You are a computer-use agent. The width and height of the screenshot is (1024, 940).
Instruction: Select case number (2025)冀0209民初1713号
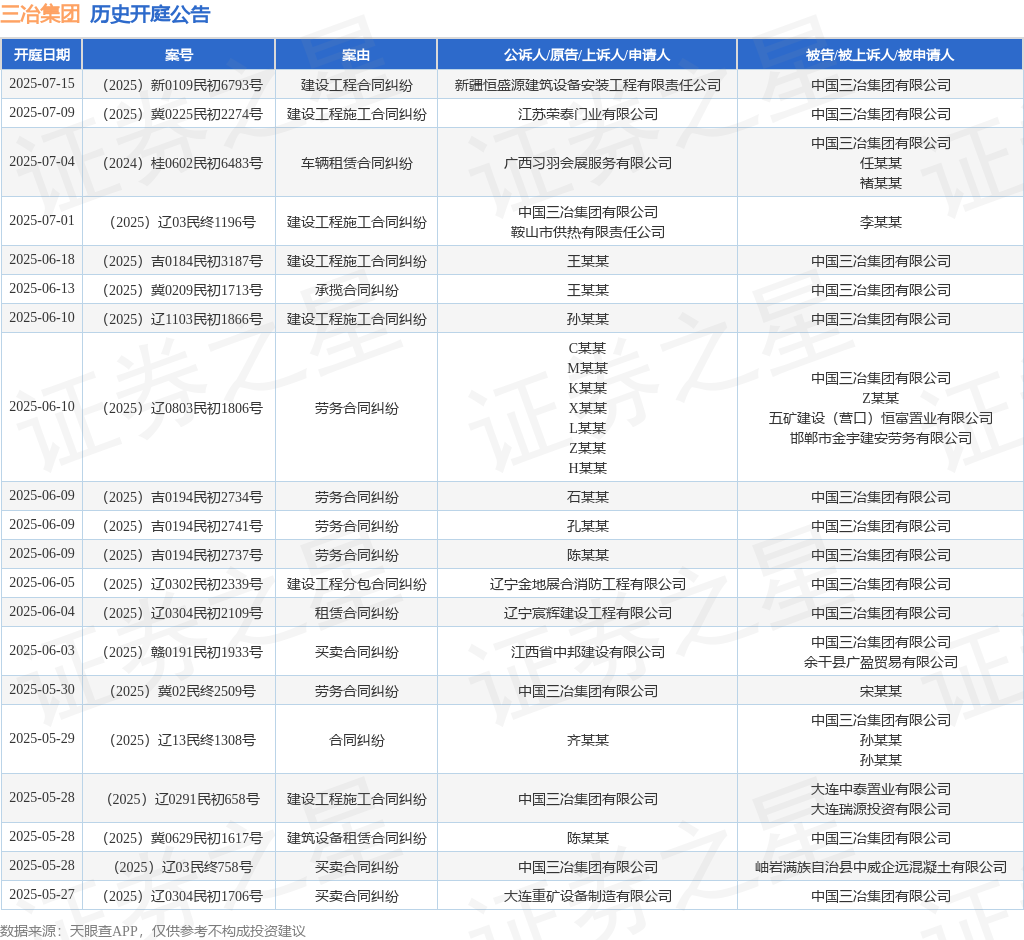coord(179,289)
